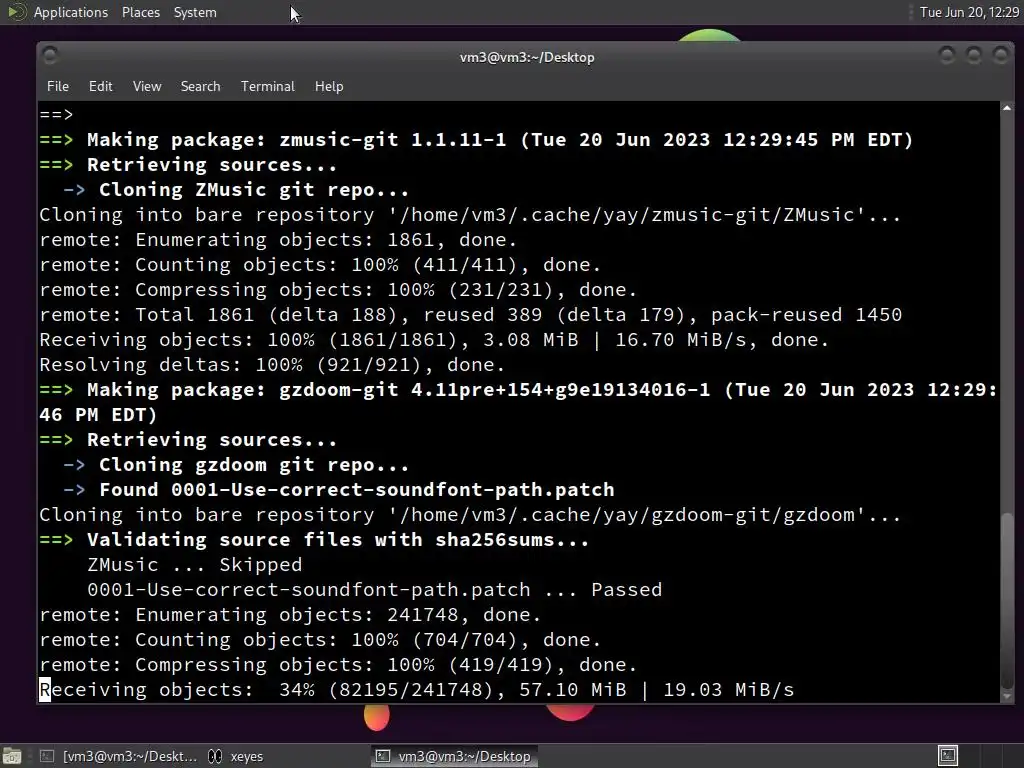Image resolution: width=1024 pixels, height=768 pixels.
Task: Click the line 'Cloning ZMusic git repo...'
Action: (x=254, y=190)
